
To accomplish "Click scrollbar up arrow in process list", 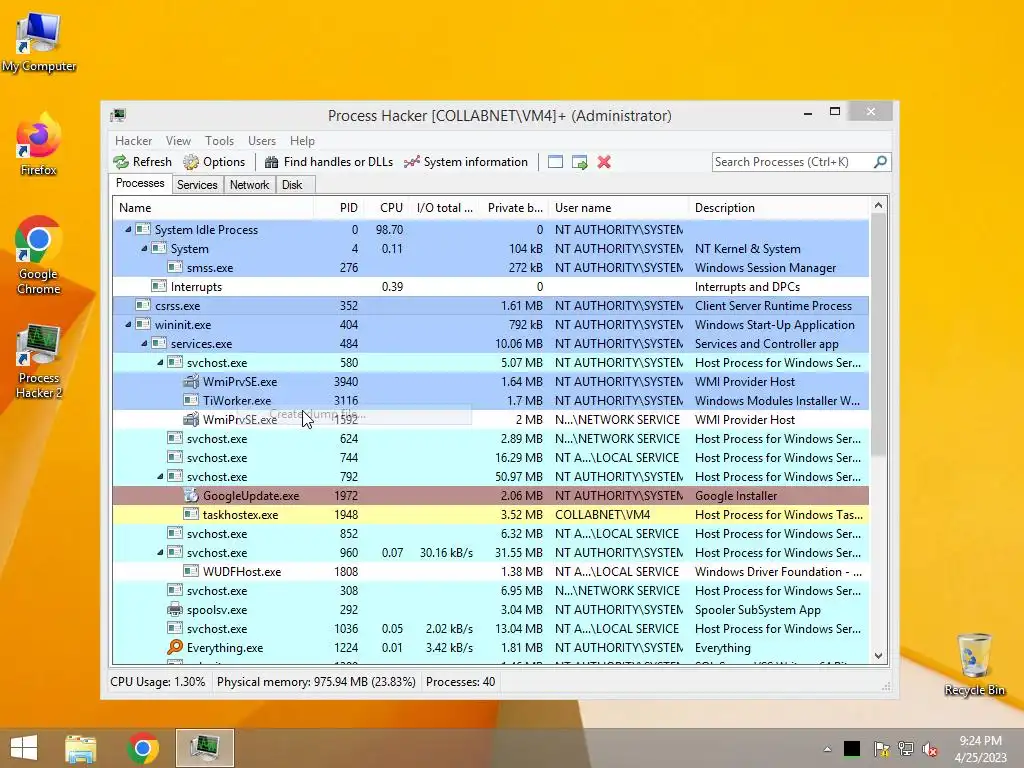I will coord(878,206).
